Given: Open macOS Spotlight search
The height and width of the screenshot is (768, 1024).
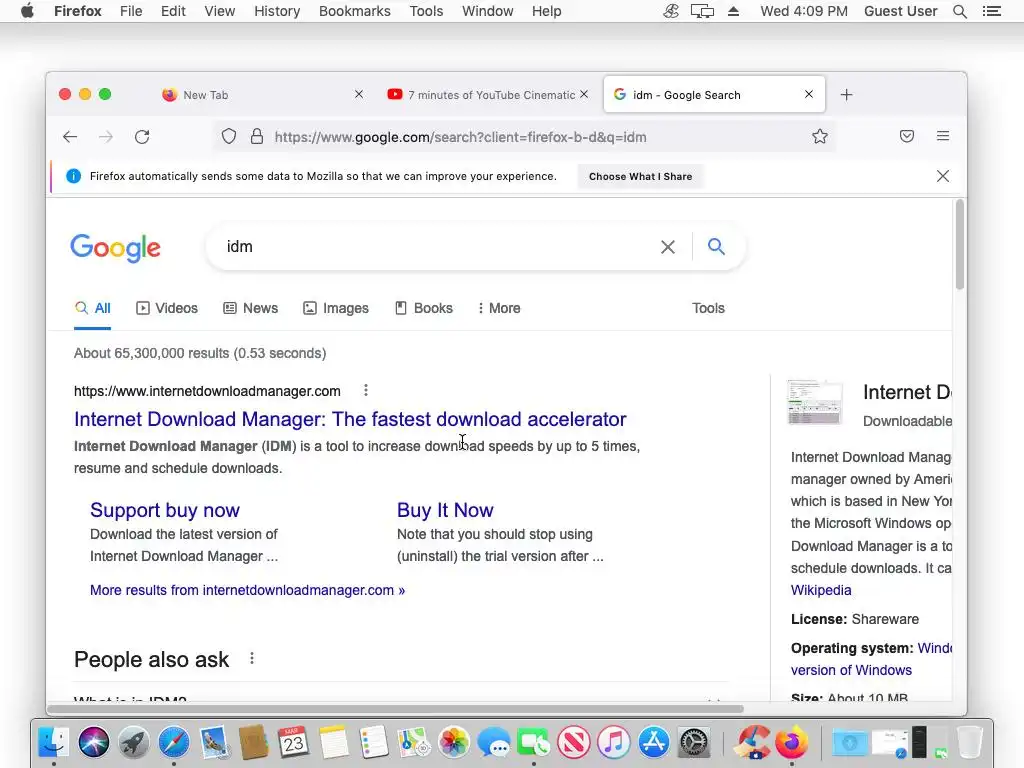Looking at the screenshot, I should (959, 11).
